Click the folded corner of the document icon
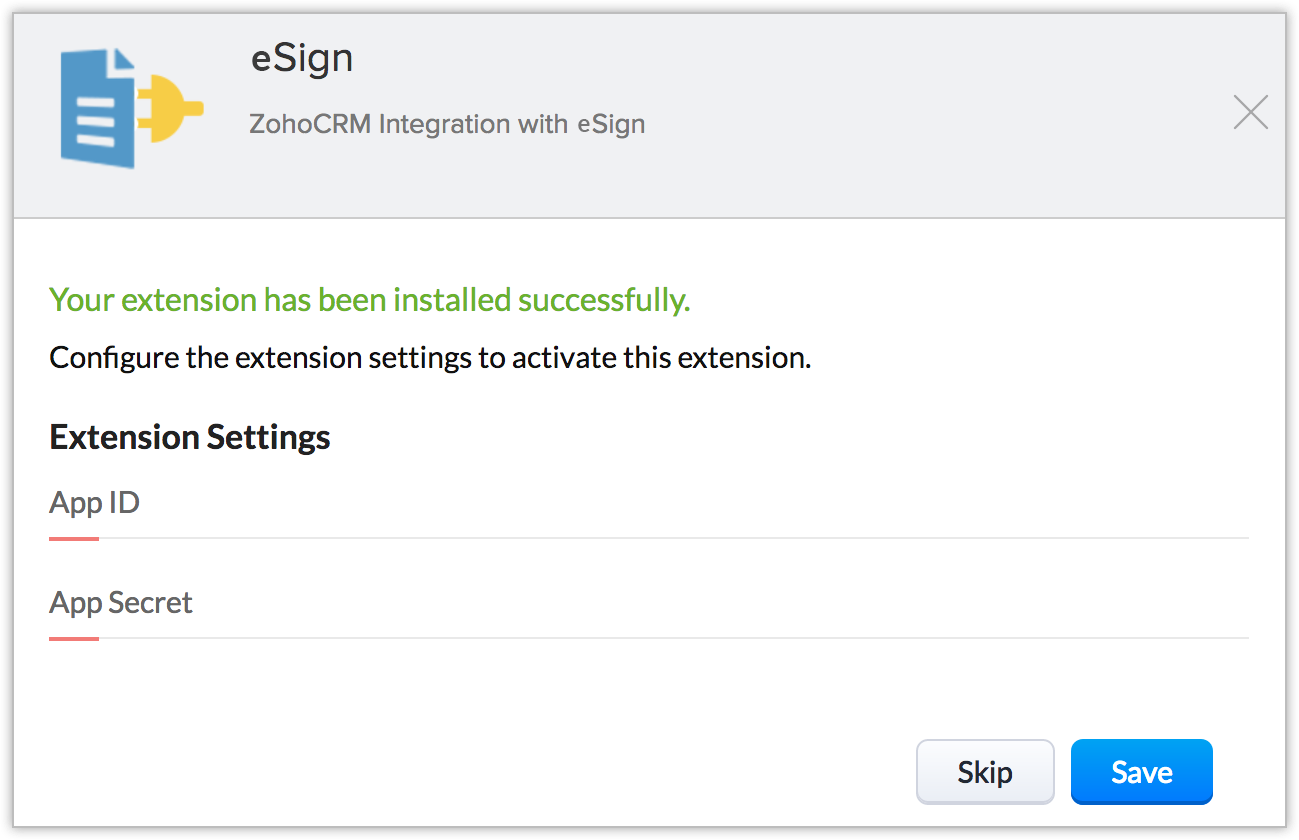The height and width of the screenshot is (840, 1299). coord(123,60)
